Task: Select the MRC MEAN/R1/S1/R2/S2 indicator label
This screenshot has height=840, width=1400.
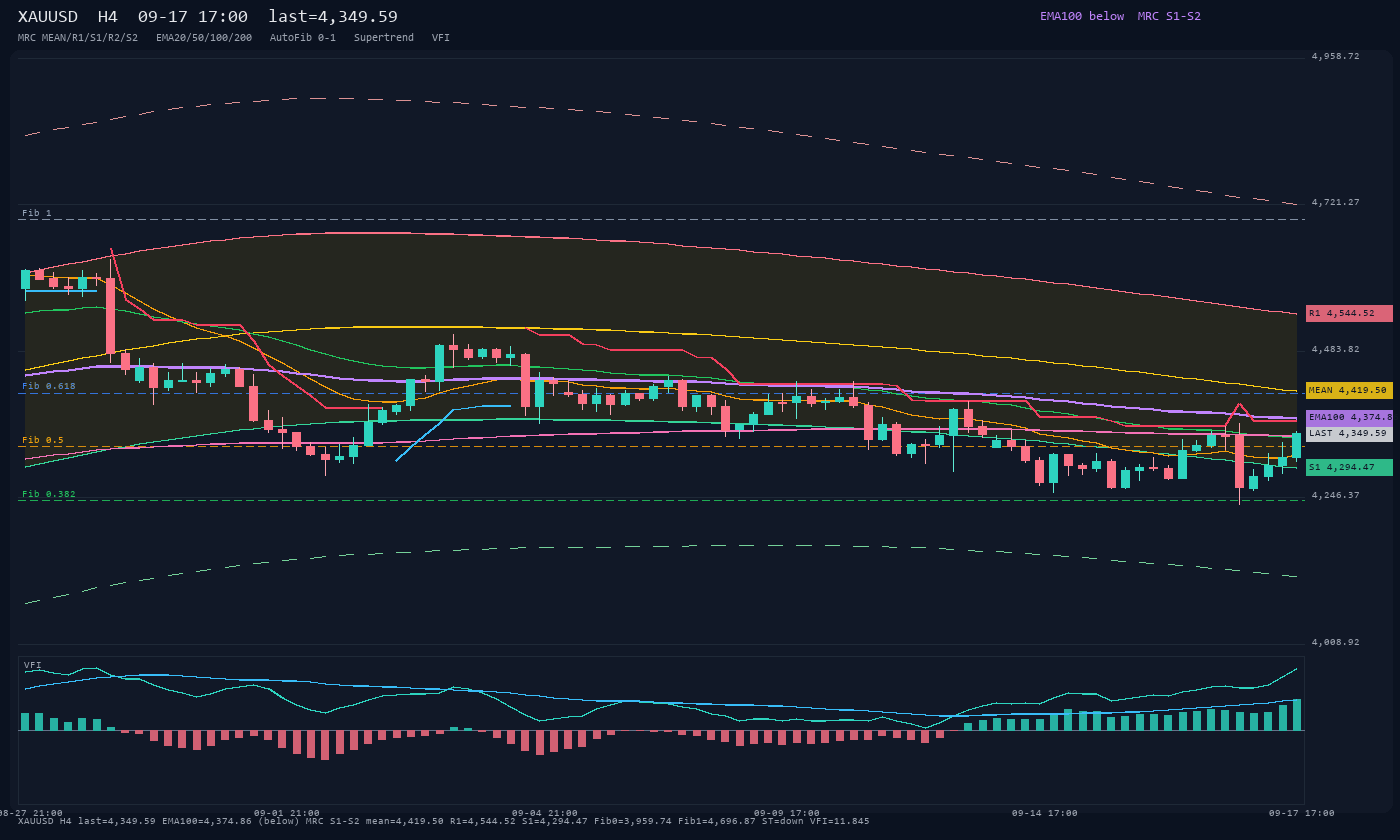Action: [x=78, y=38]
